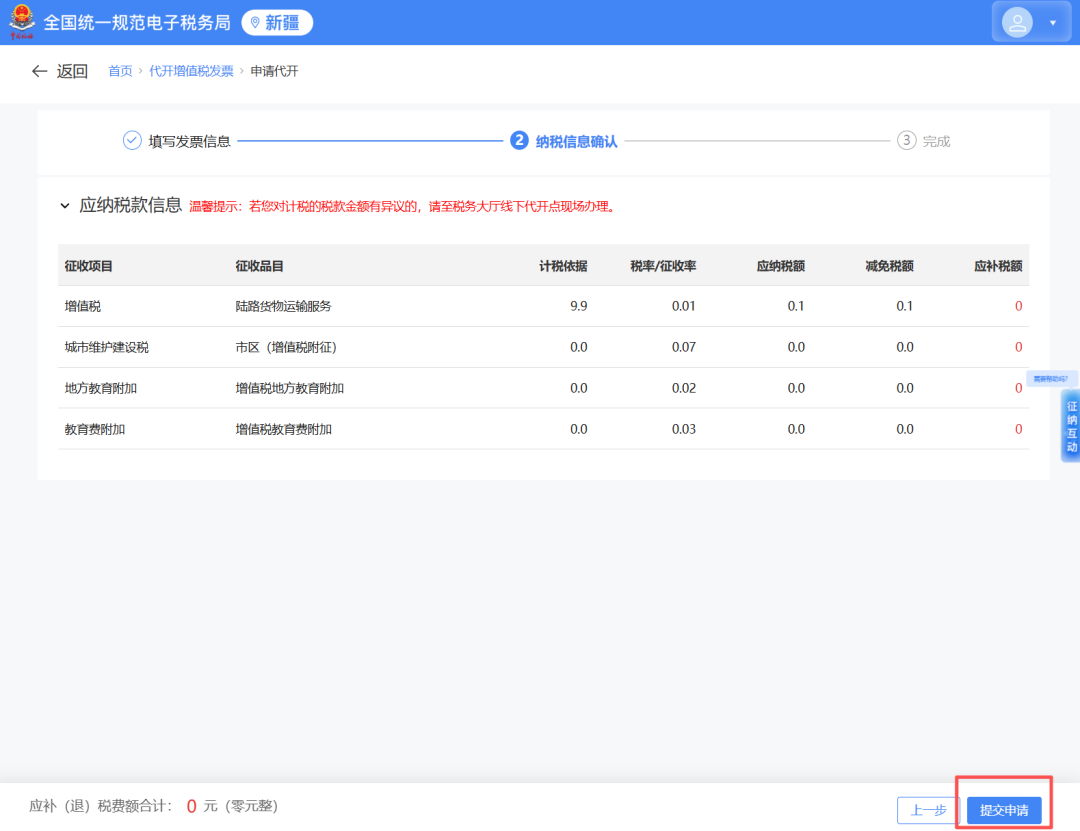Click the 征收项目 column header
Image resolution: width=1080 pixels, height=831 pixels.
coord(88,266)
